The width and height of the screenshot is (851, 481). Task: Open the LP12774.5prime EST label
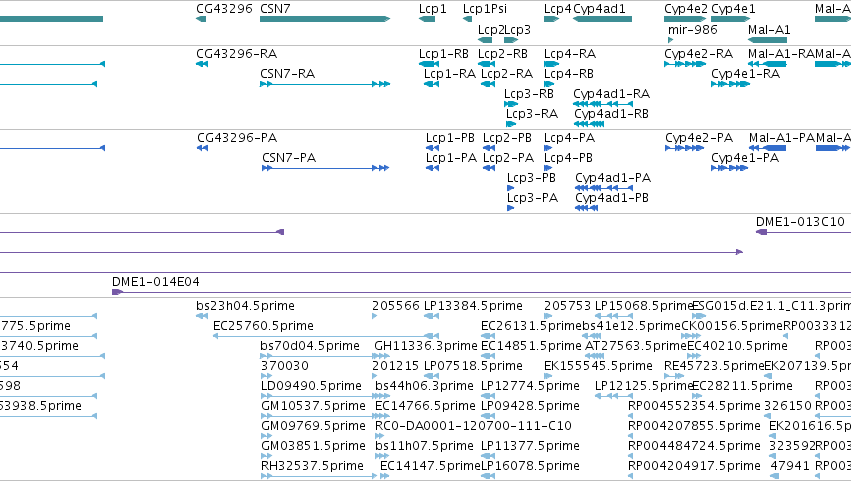click(531, 387)
